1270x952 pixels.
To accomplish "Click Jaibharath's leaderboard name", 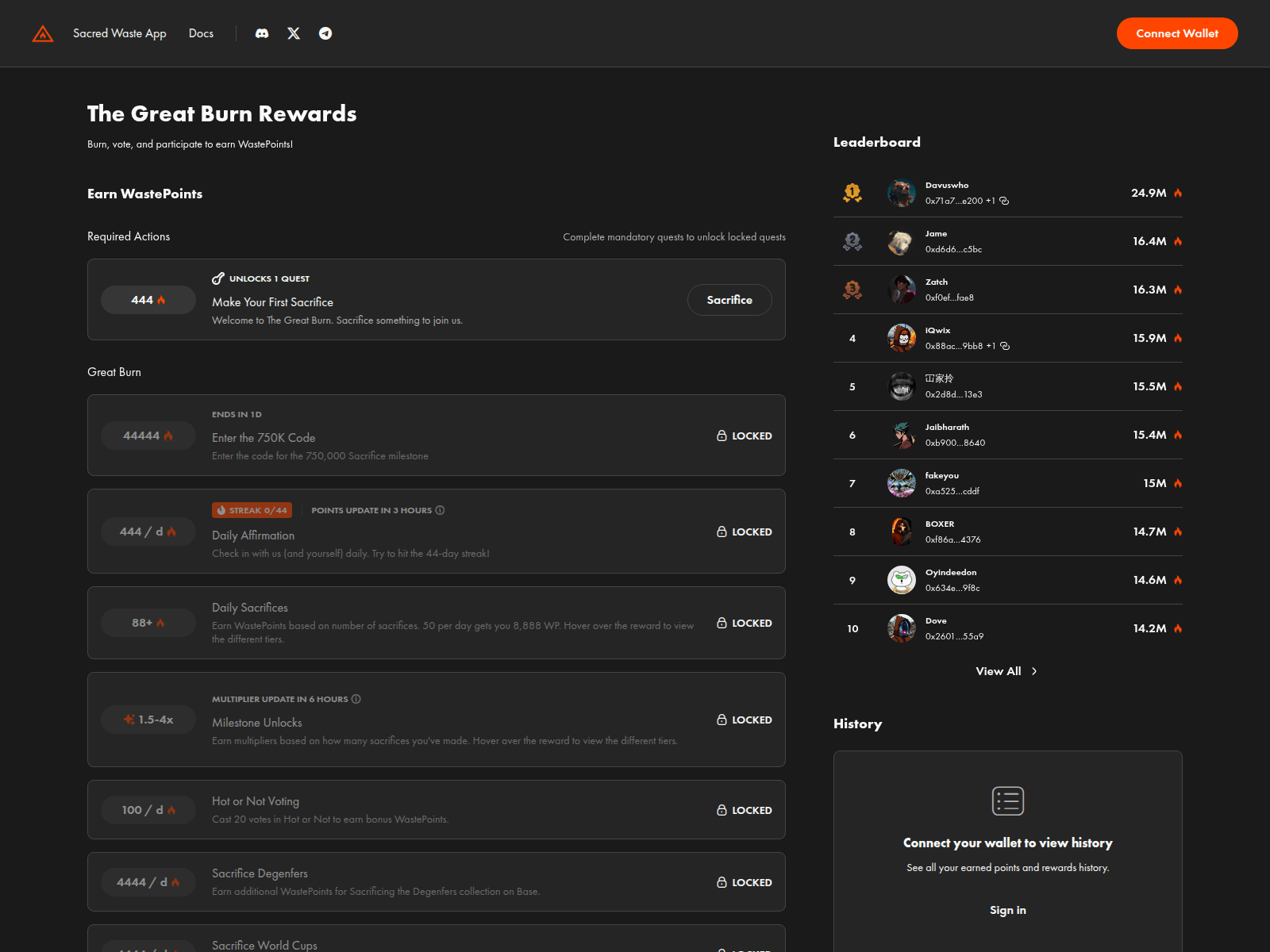I will 947,427.
